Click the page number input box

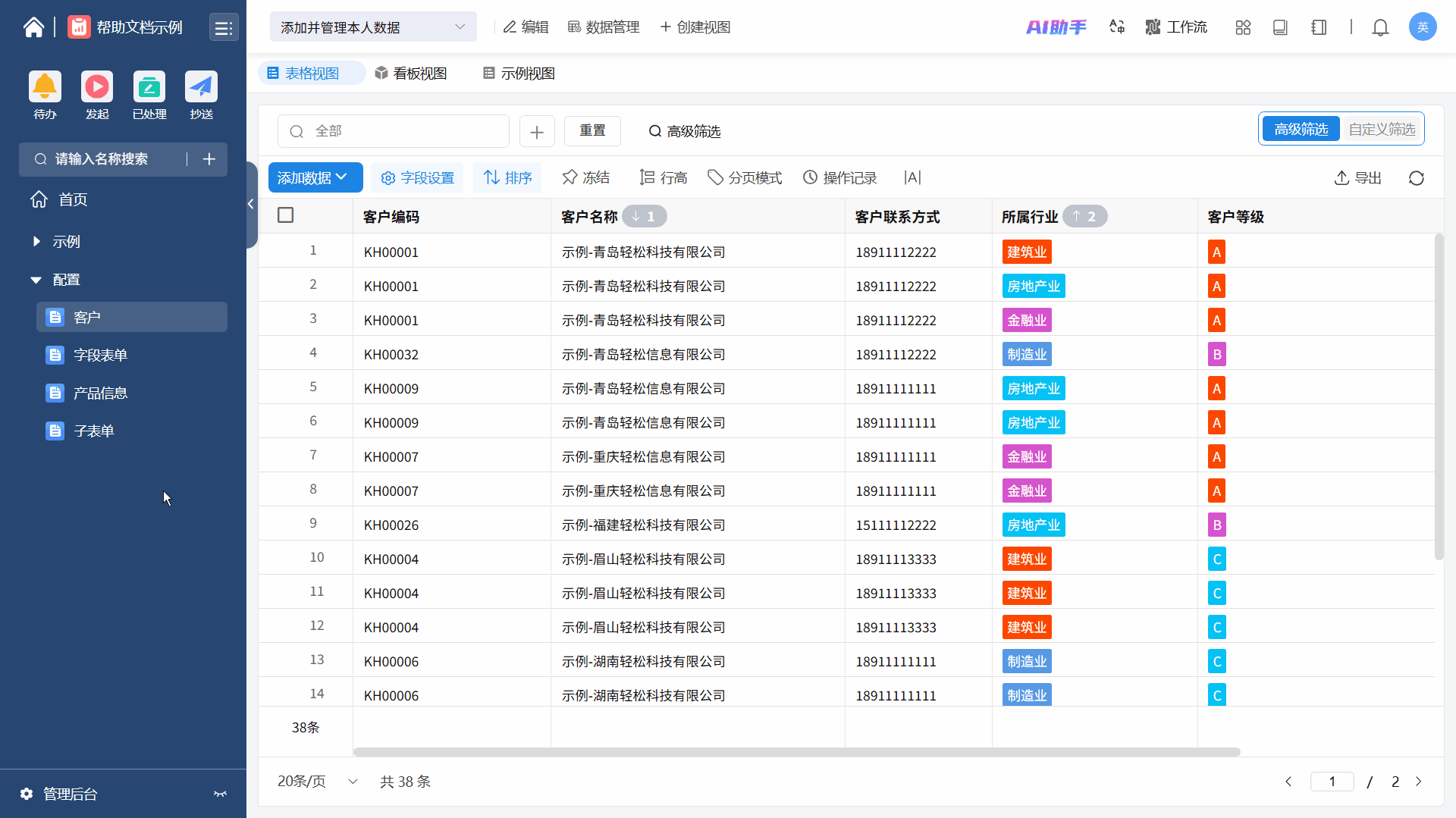[1332, 782]
